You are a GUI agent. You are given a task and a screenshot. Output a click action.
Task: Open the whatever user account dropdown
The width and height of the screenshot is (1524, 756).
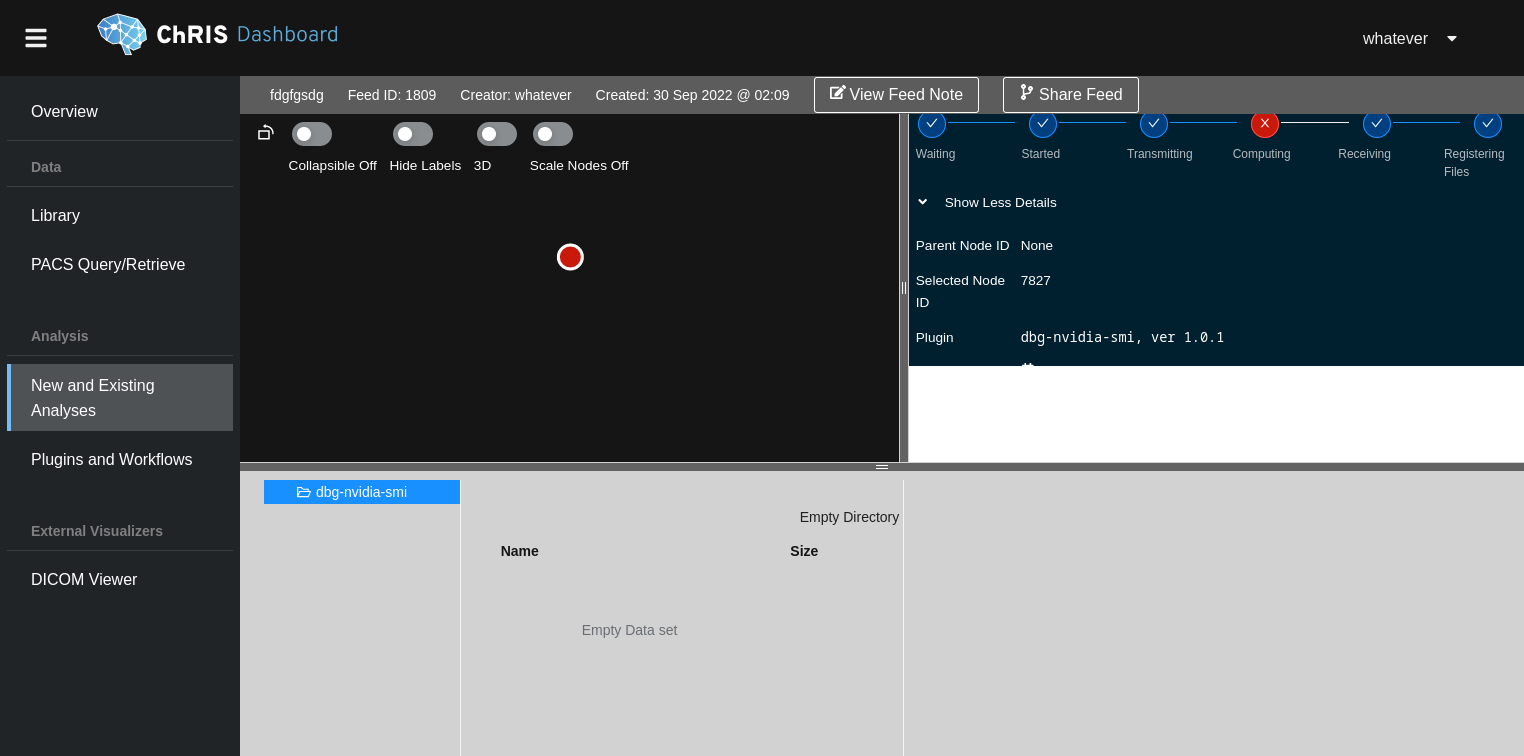tap(1409, 39)
